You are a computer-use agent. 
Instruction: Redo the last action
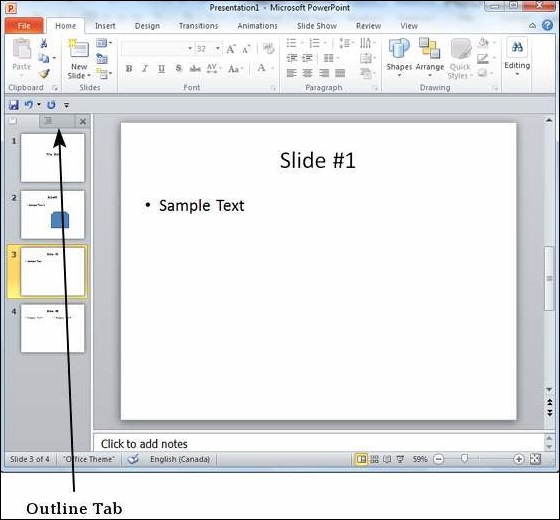coord(51,105)
